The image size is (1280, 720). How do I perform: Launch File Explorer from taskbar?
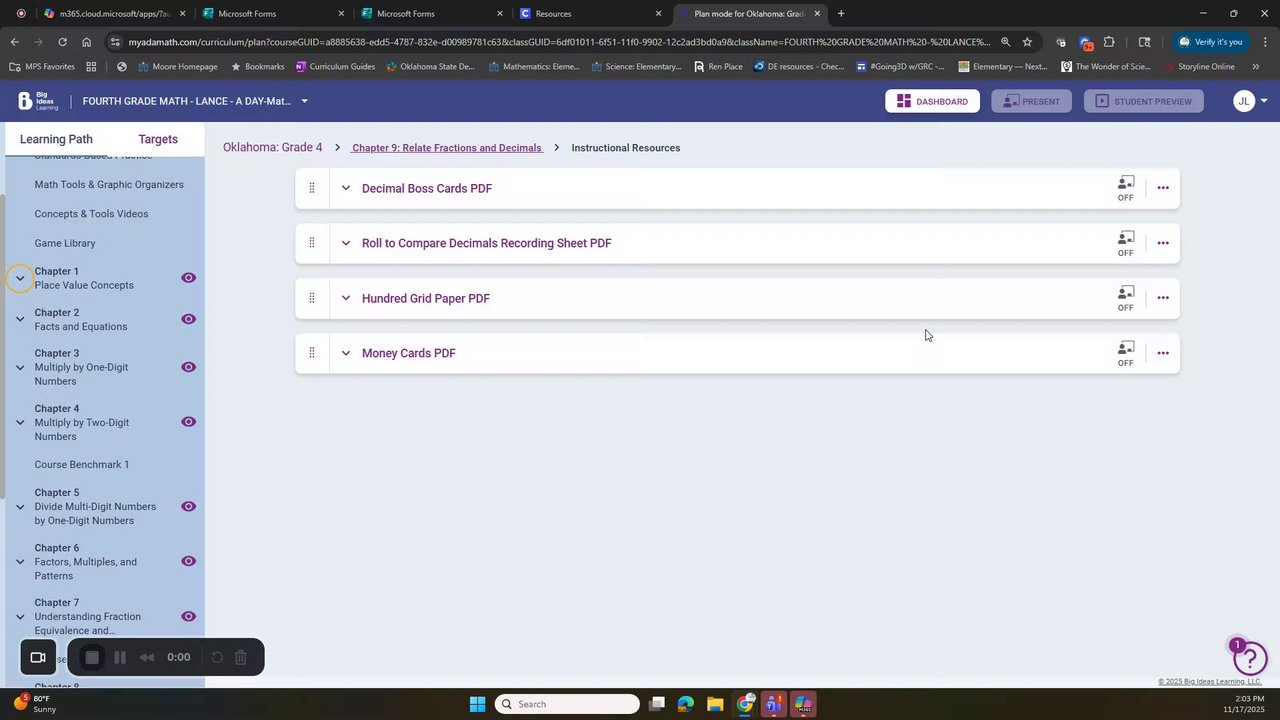coord(715,704)
